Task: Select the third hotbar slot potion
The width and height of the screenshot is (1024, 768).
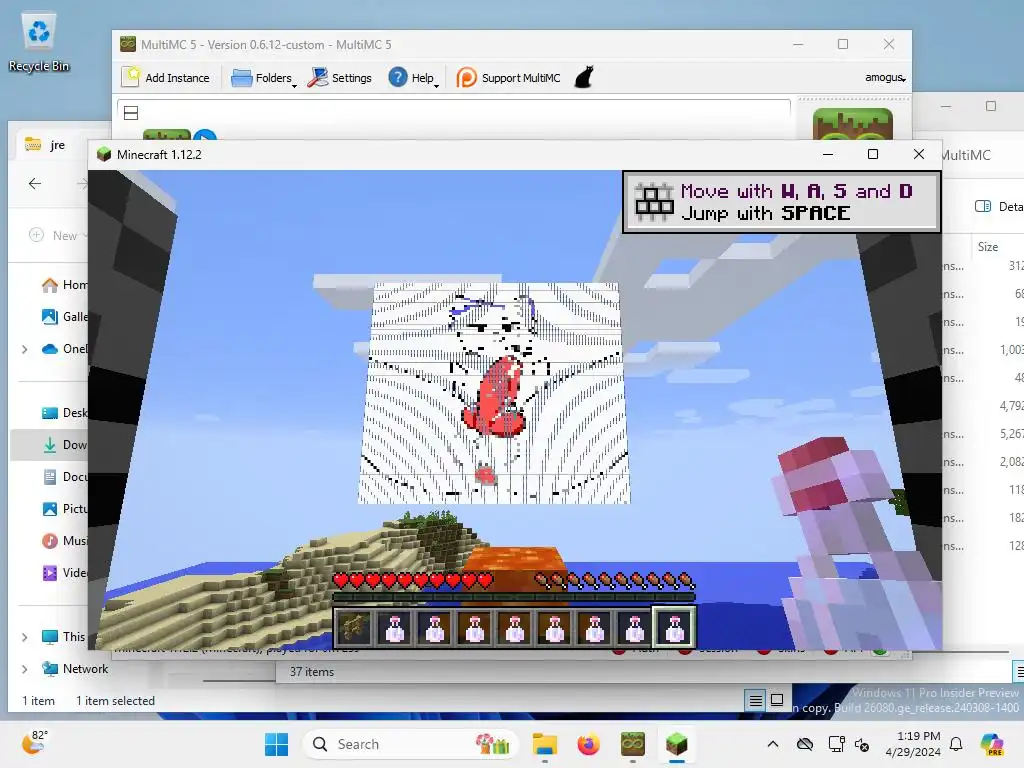Action: click(x=434, y=628)
